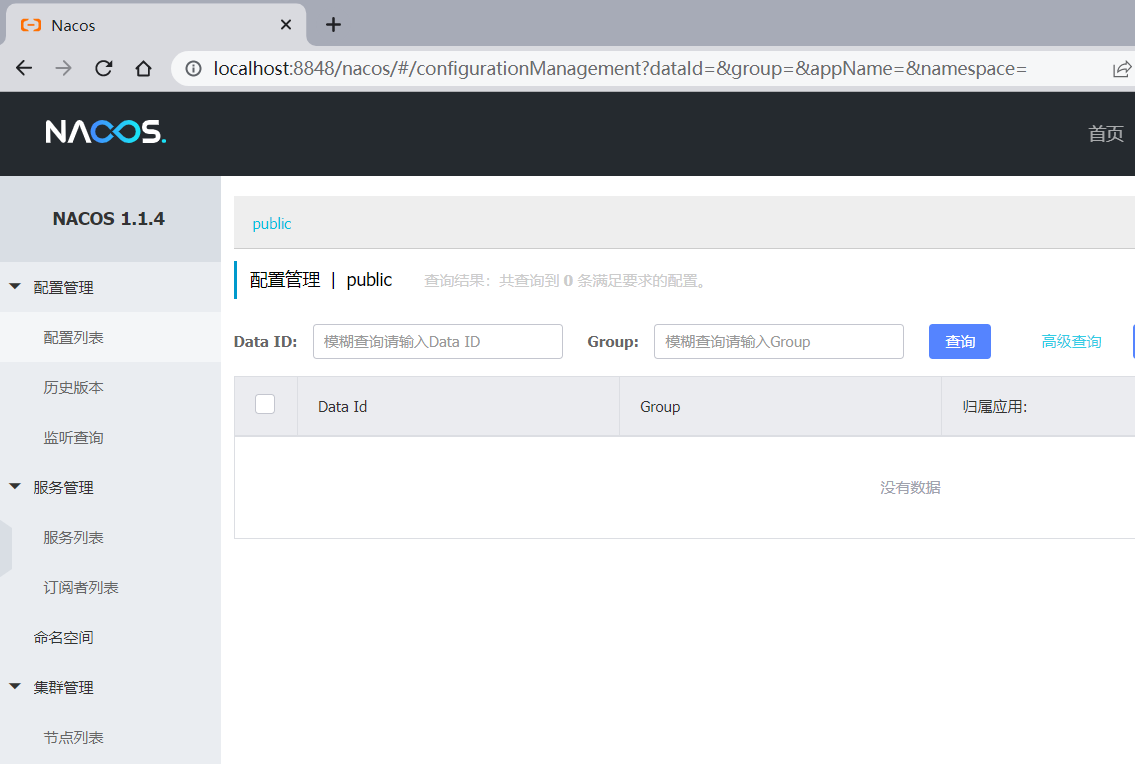Viewport: 1135px width, 764px height.
Task: Click the Nacos tab favicon
Action: 31,25
